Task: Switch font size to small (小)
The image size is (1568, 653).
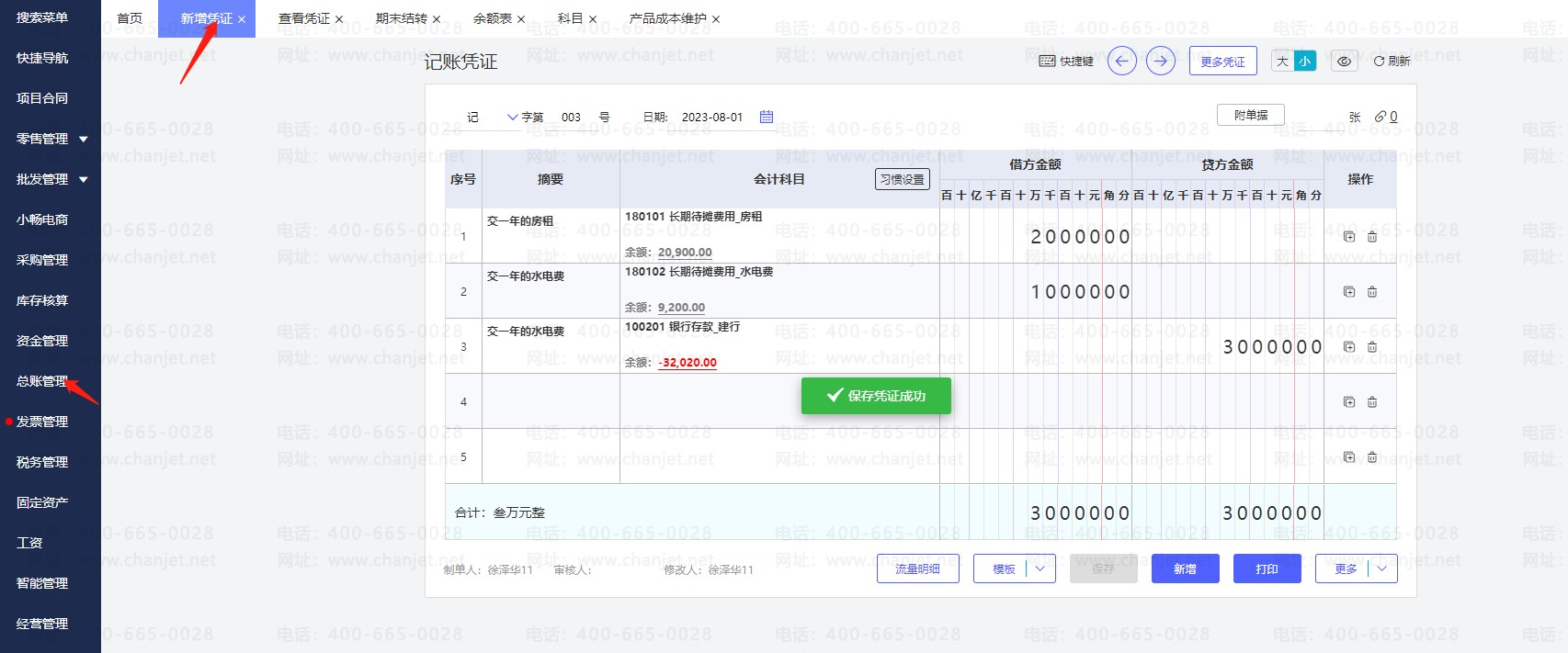Action: coord(1305,62)
